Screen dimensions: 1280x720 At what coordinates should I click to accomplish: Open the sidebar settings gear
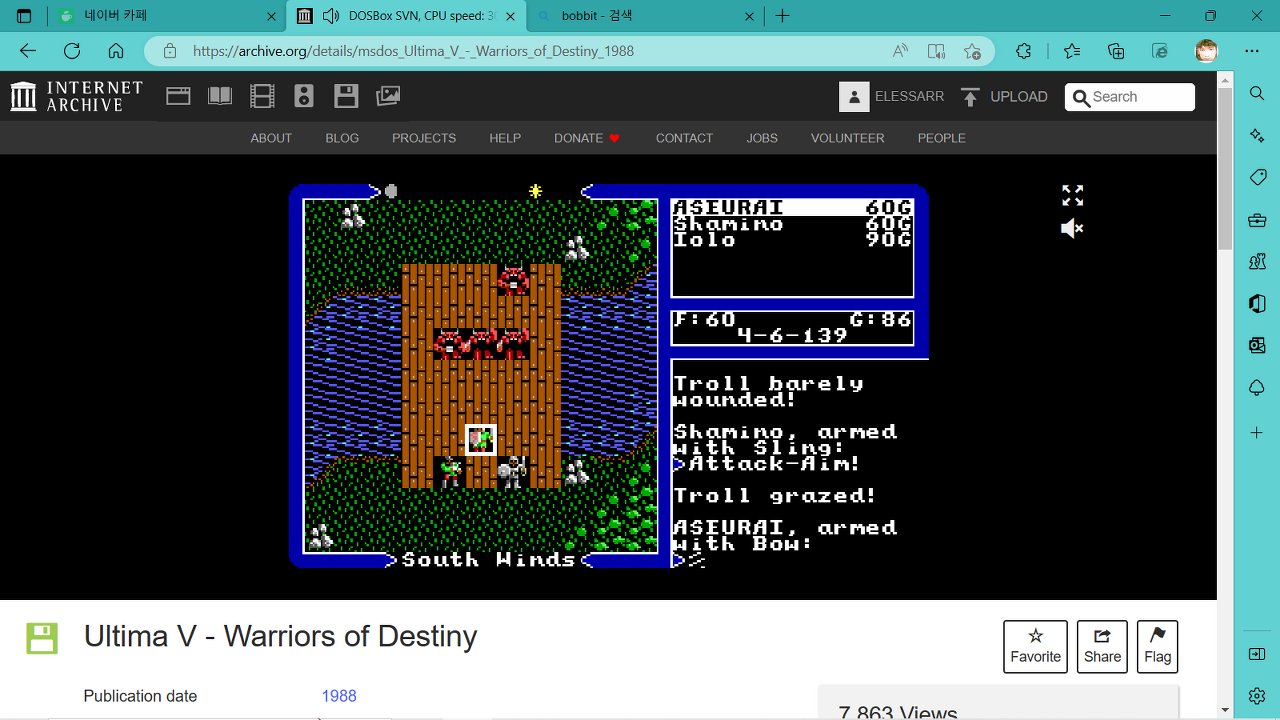tap(1257, 695)
